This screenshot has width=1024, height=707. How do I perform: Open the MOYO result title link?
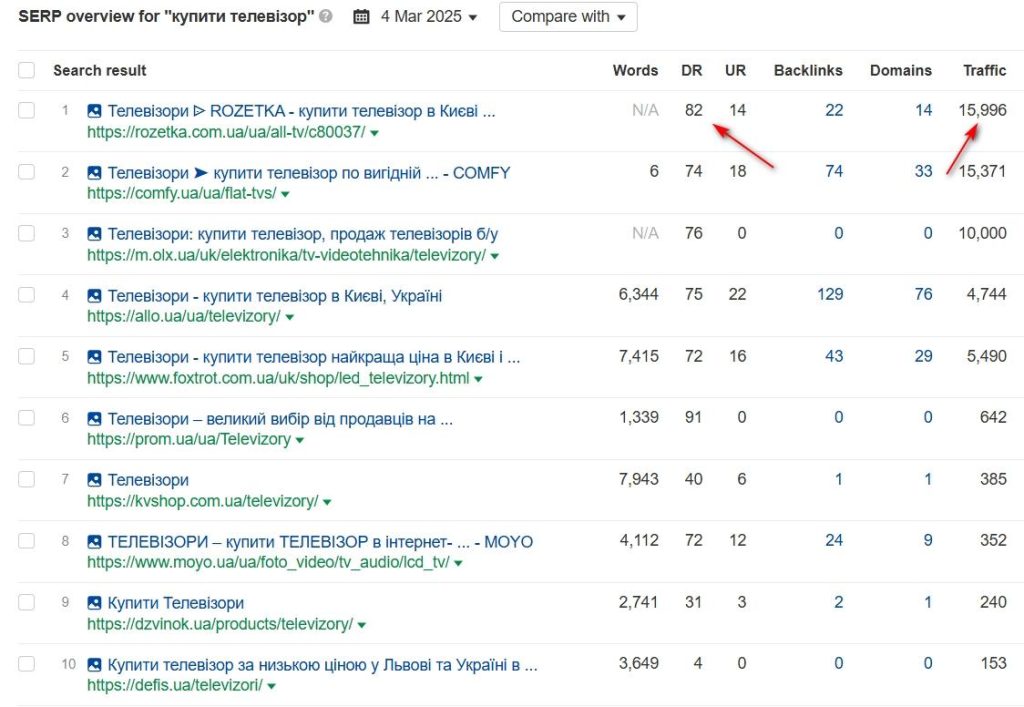[x=320, y=542]
